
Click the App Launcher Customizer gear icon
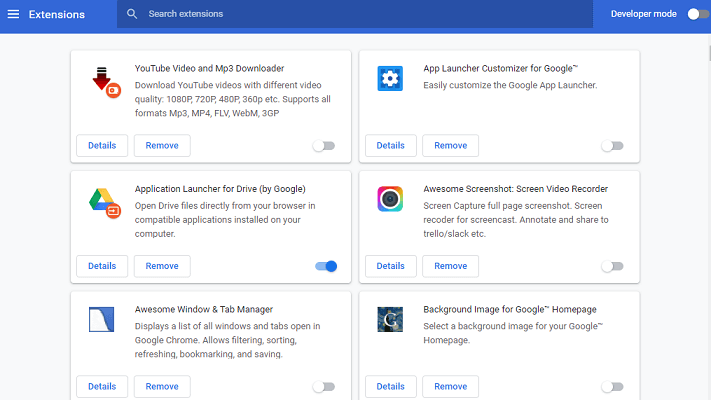coord(390,78)
